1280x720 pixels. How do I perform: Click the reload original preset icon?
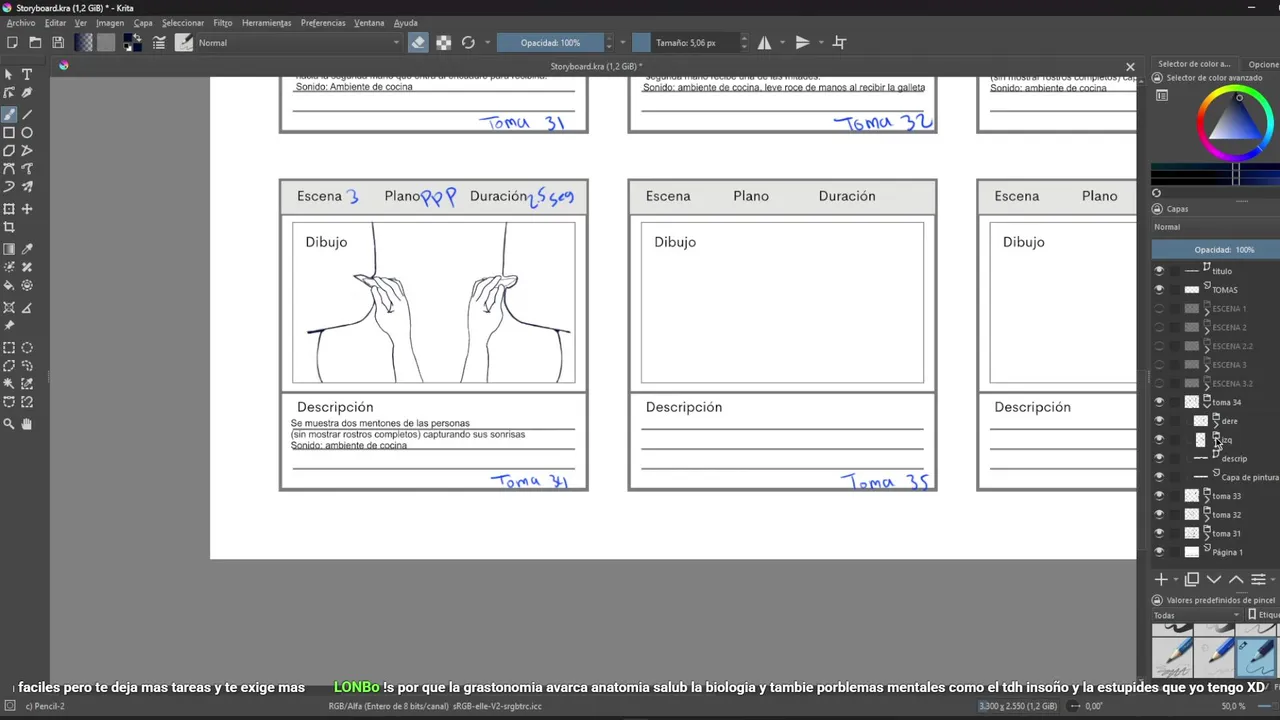(468, 43)
